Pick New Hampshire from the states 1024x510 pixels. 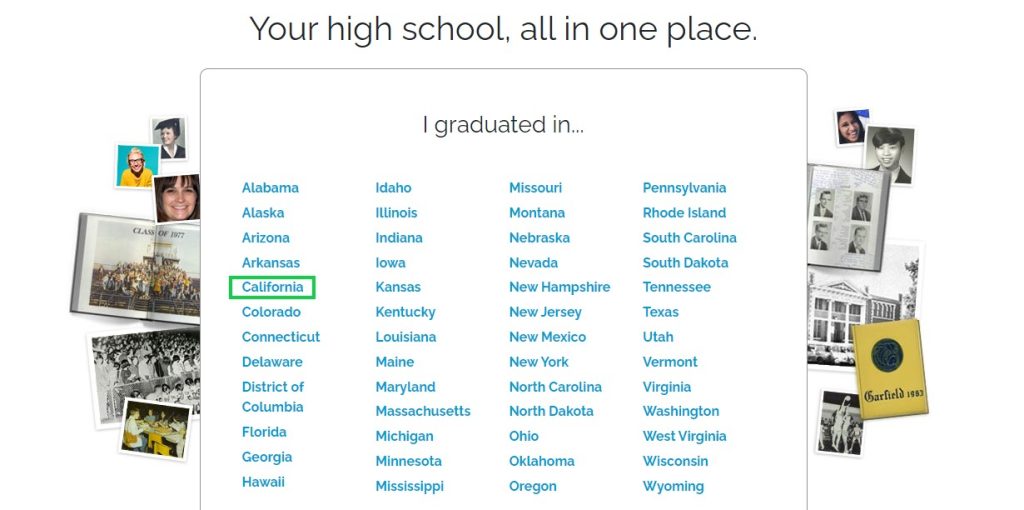(559, 287)
